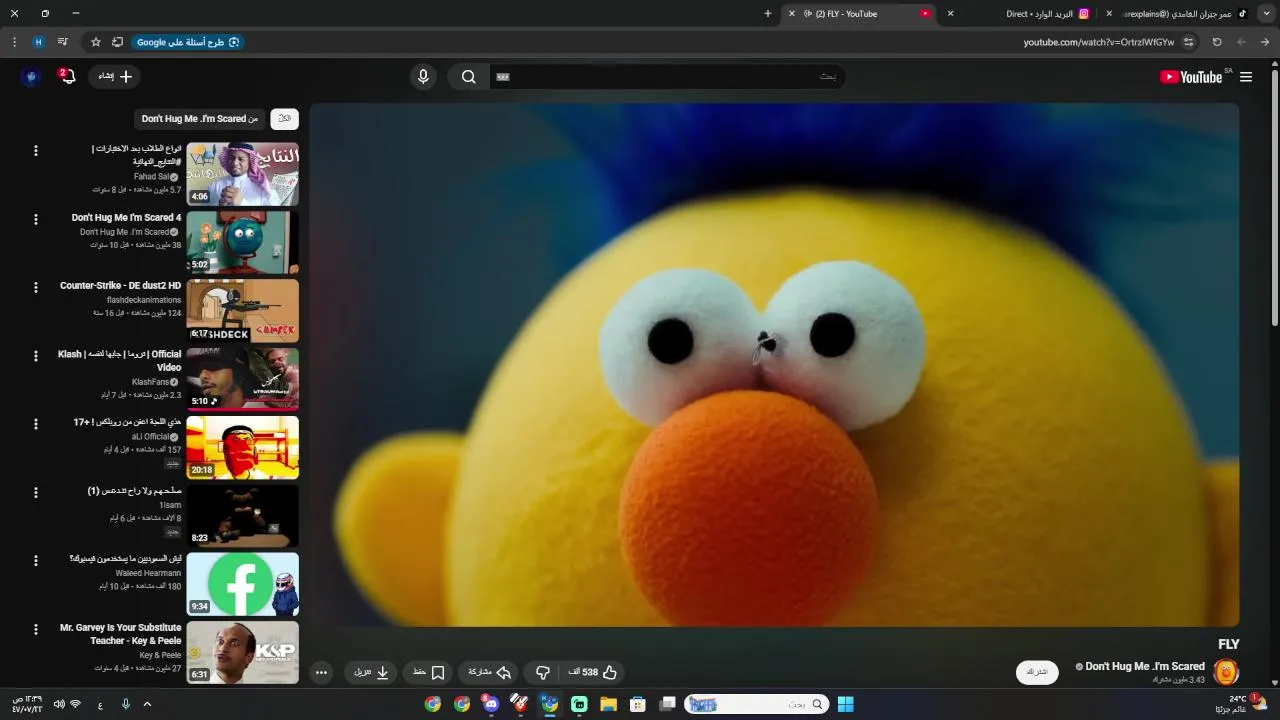Share the video via مشاركة button

(x=490, y=673)
